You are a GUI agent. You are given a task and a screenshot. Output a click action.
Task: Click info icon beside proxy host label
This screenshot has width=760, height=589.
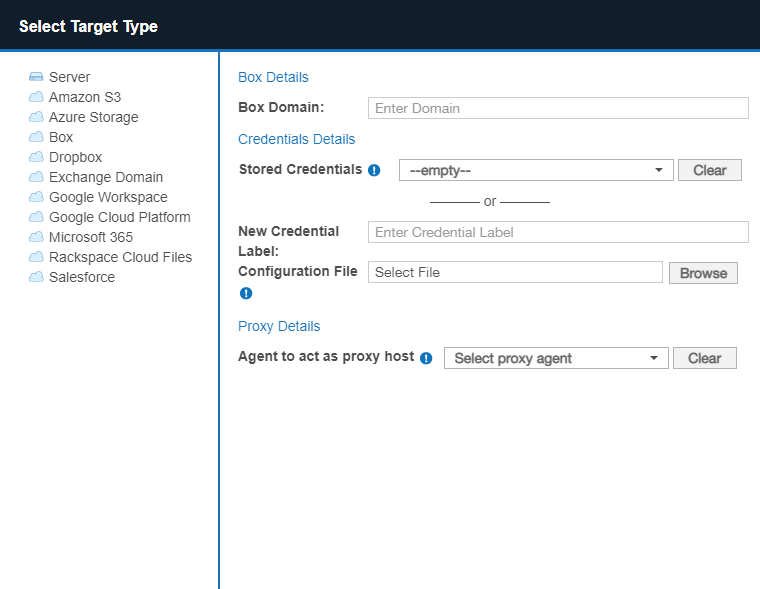[426, 358]
